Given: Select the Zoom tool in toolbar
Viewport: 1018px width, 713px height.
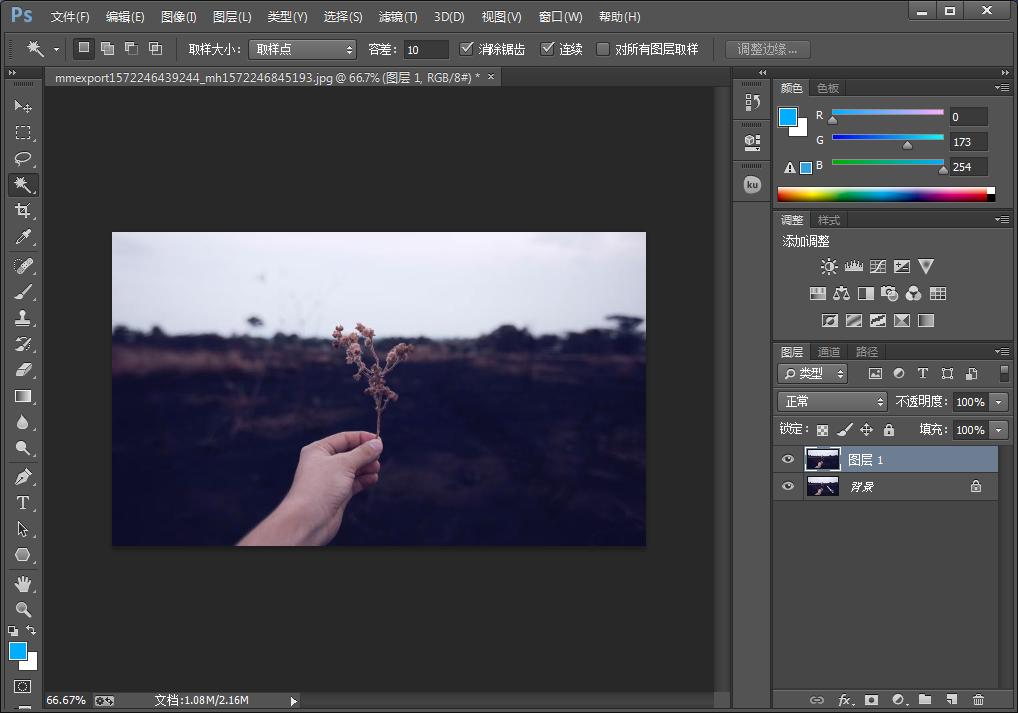Looking at the screenshot, I should tap(22, 609).
